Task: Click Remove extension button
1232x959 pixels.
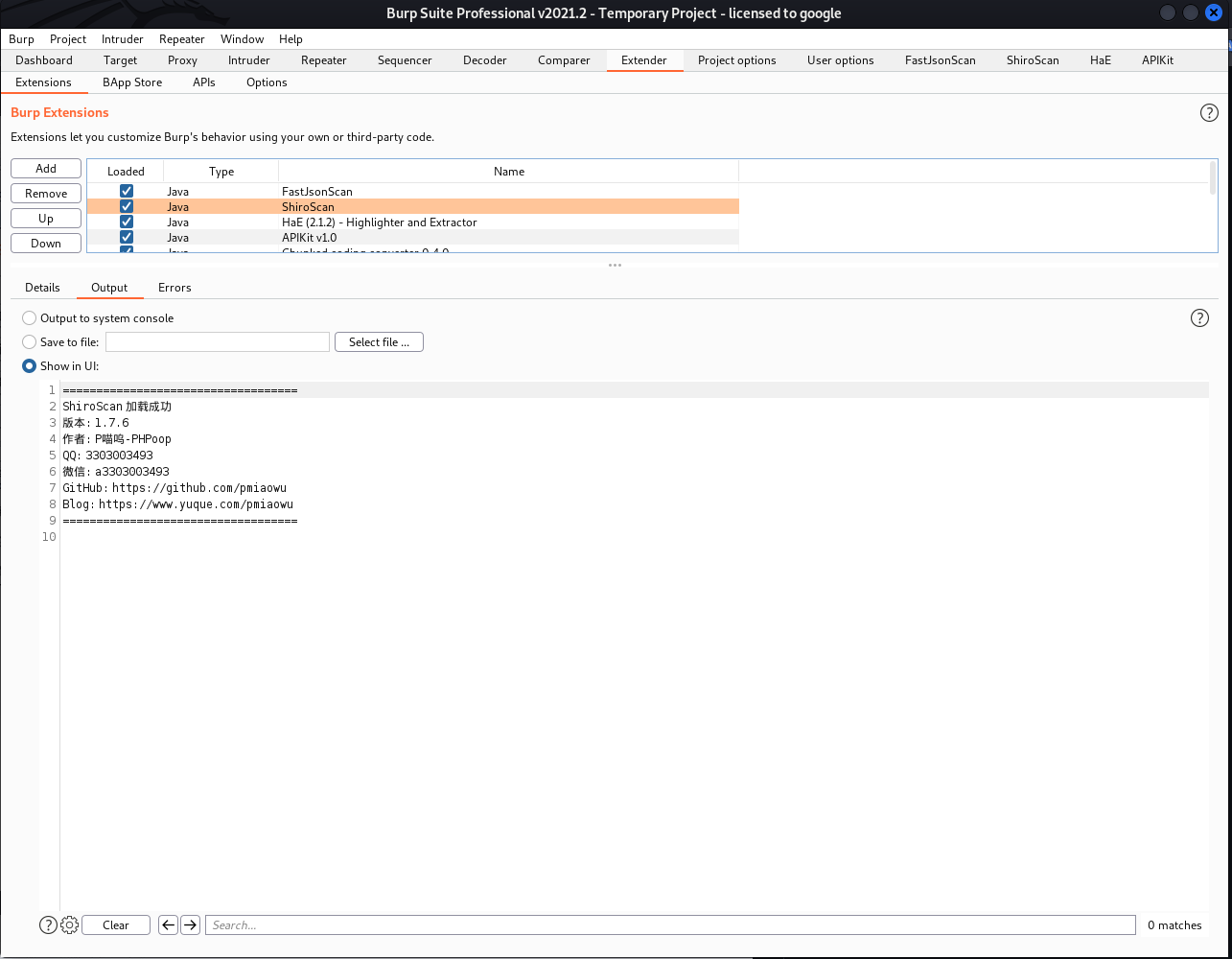Action: (x=46, y=194)
